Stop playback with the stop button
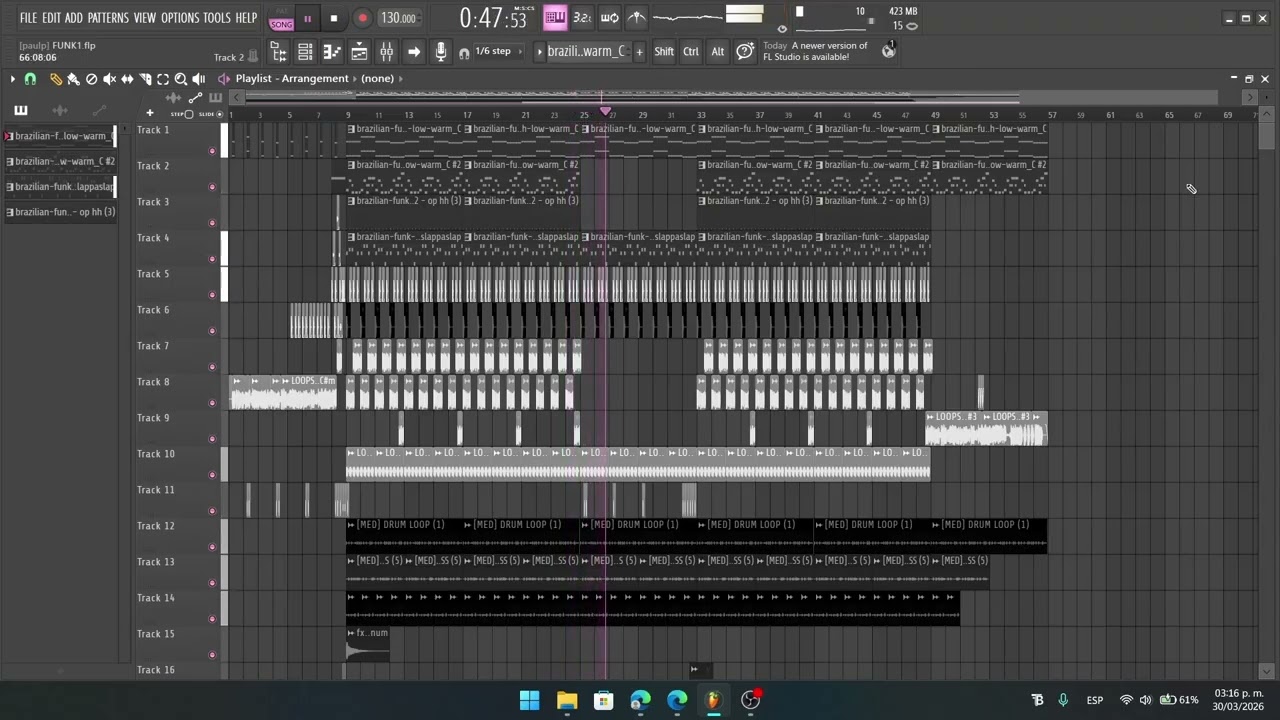Screen dimensions: 1280x720 tap(334, 18)
